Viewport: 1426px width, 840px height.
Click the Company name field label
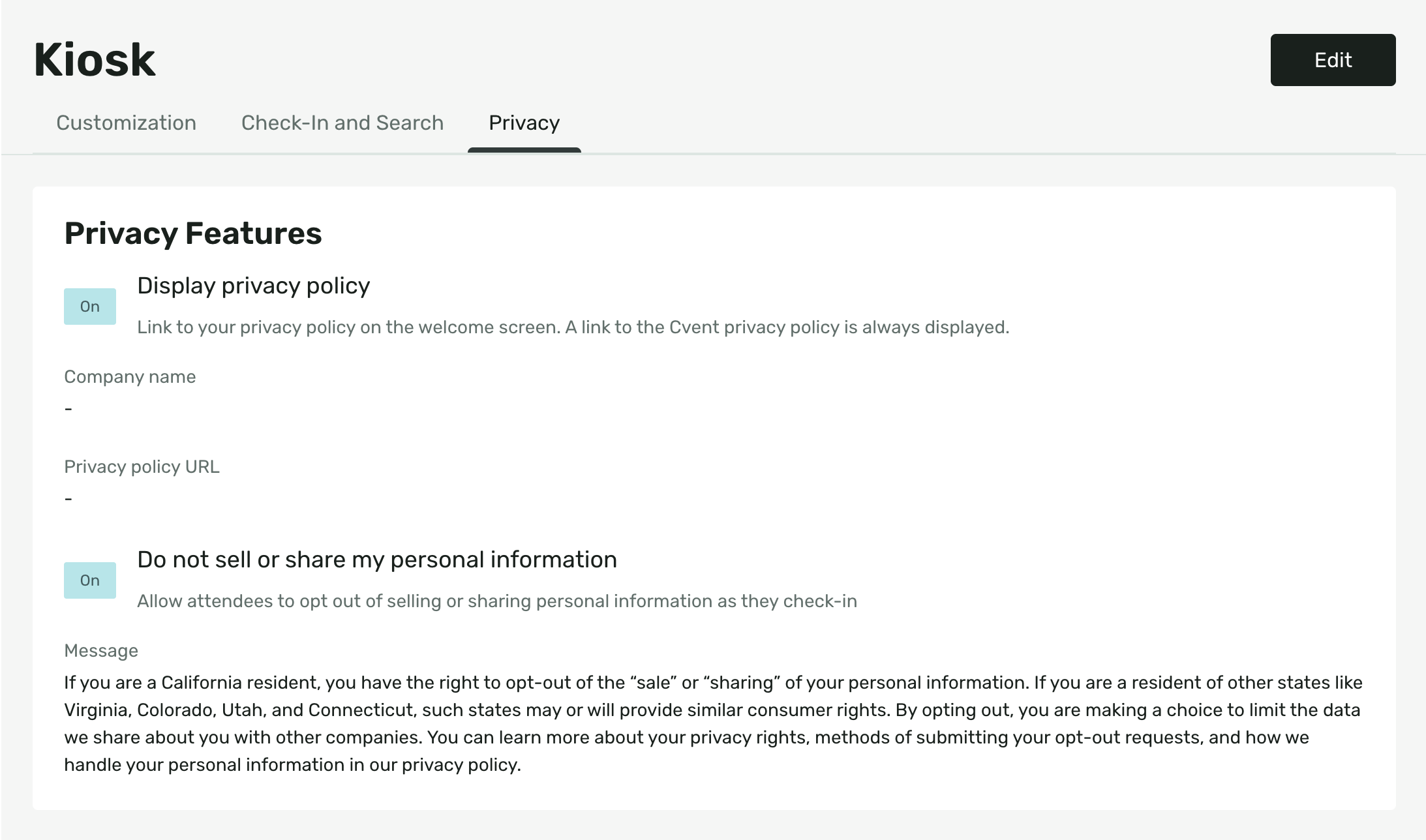tap(130, 377)
